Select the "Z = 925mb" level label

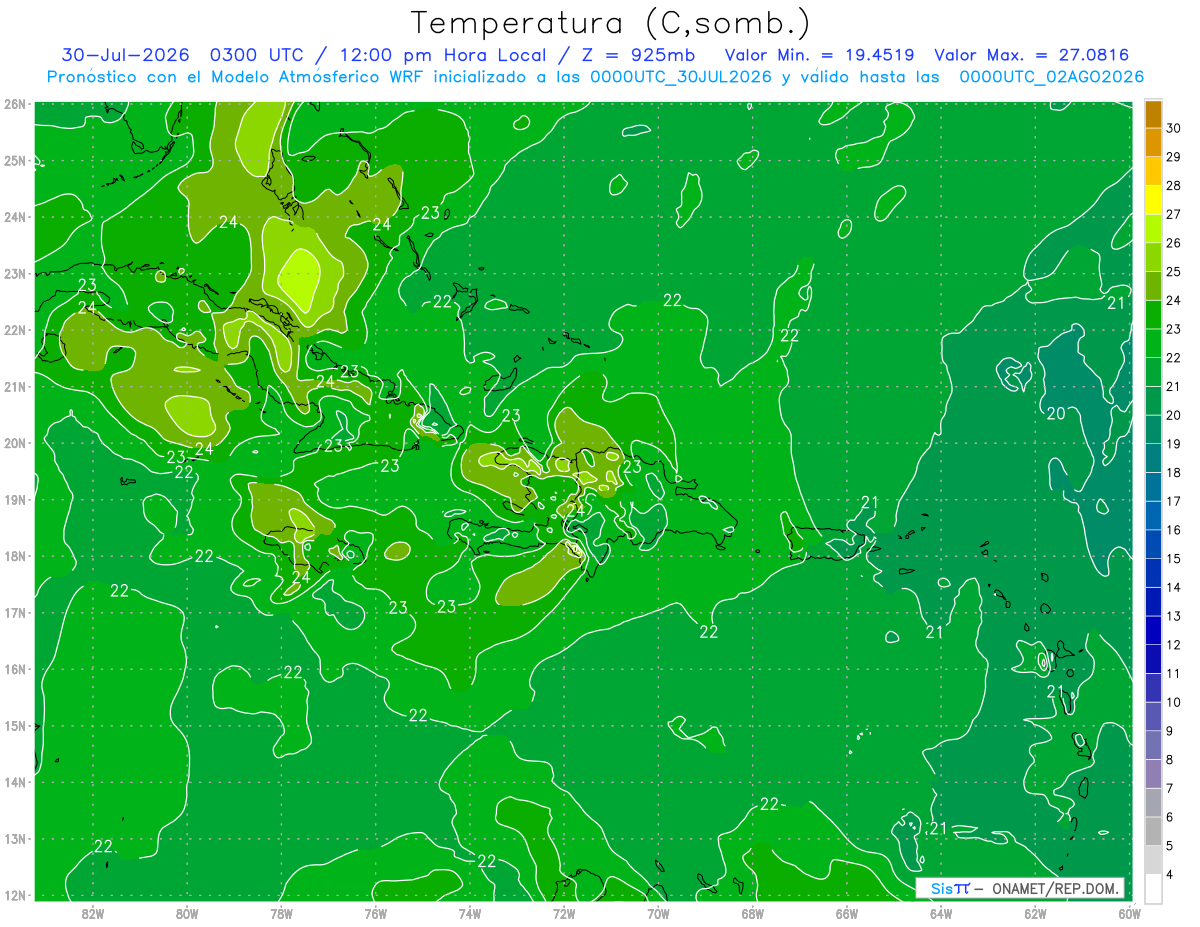636,55
